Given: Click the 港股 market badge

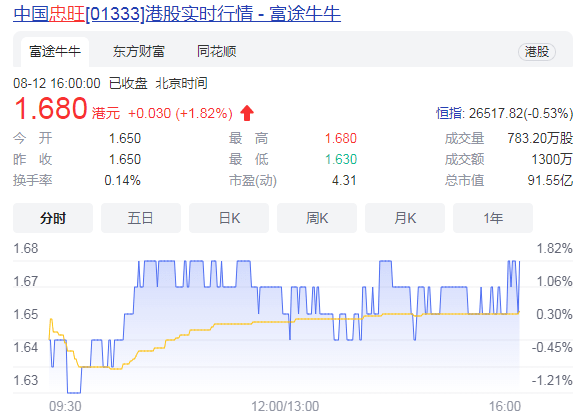Looking at the screenshot, I should pos(537,52).
